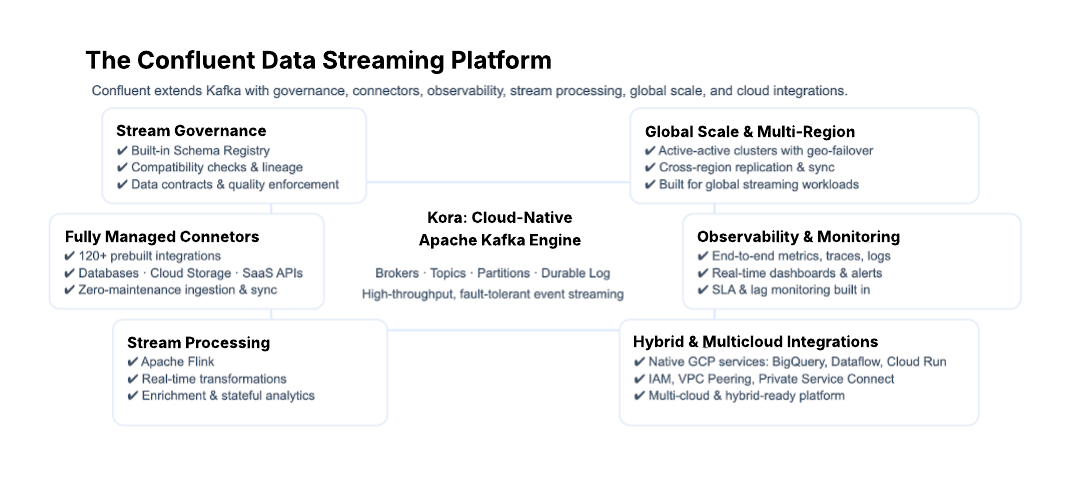The image size is (1080, 480).
Task: Click the 'Apache Flink' bullet
Action: pyautogui.click(x=178, y=362)
